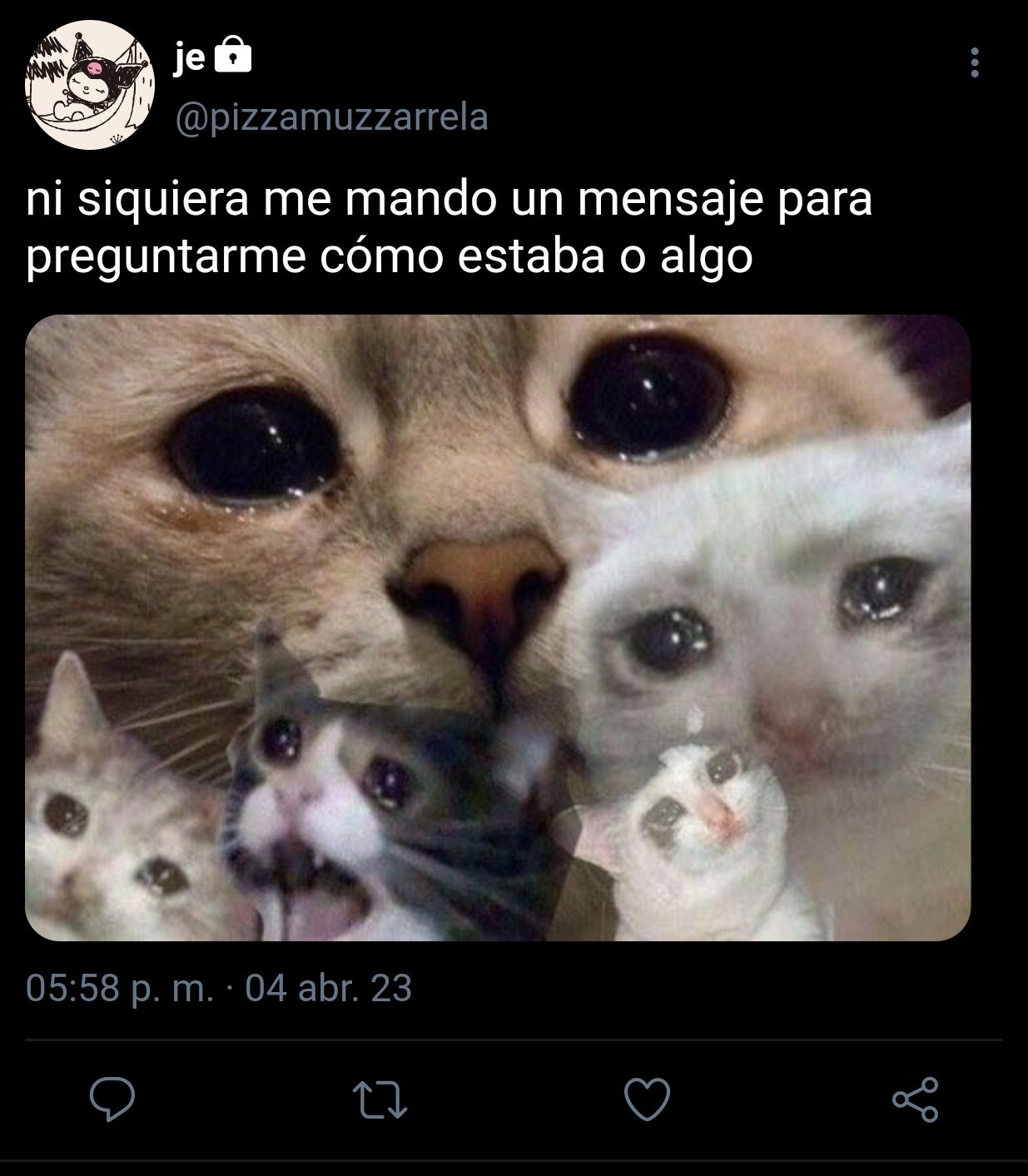Click the padlock icon beside "je"

point(233,57)
